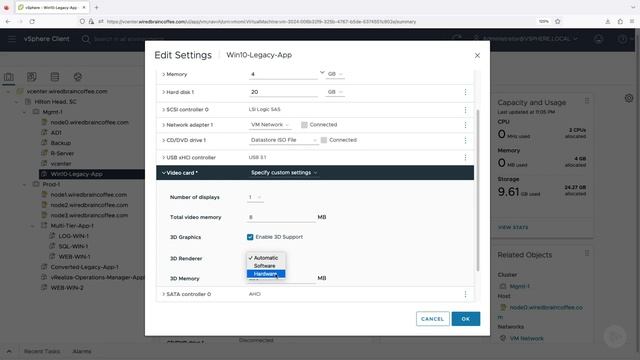Open Hosts and Clusters inventory view

coord(9,77)
